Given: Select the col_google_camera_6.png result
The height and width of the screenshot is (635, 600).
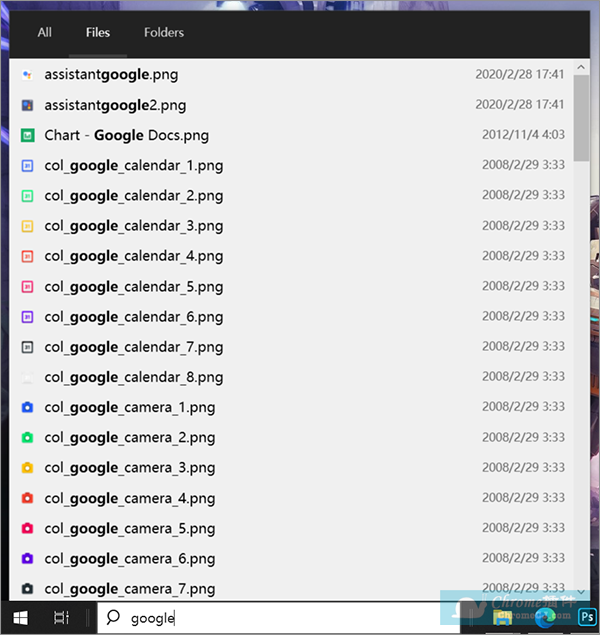Looking at the screenshot, I should click(129, 559).
